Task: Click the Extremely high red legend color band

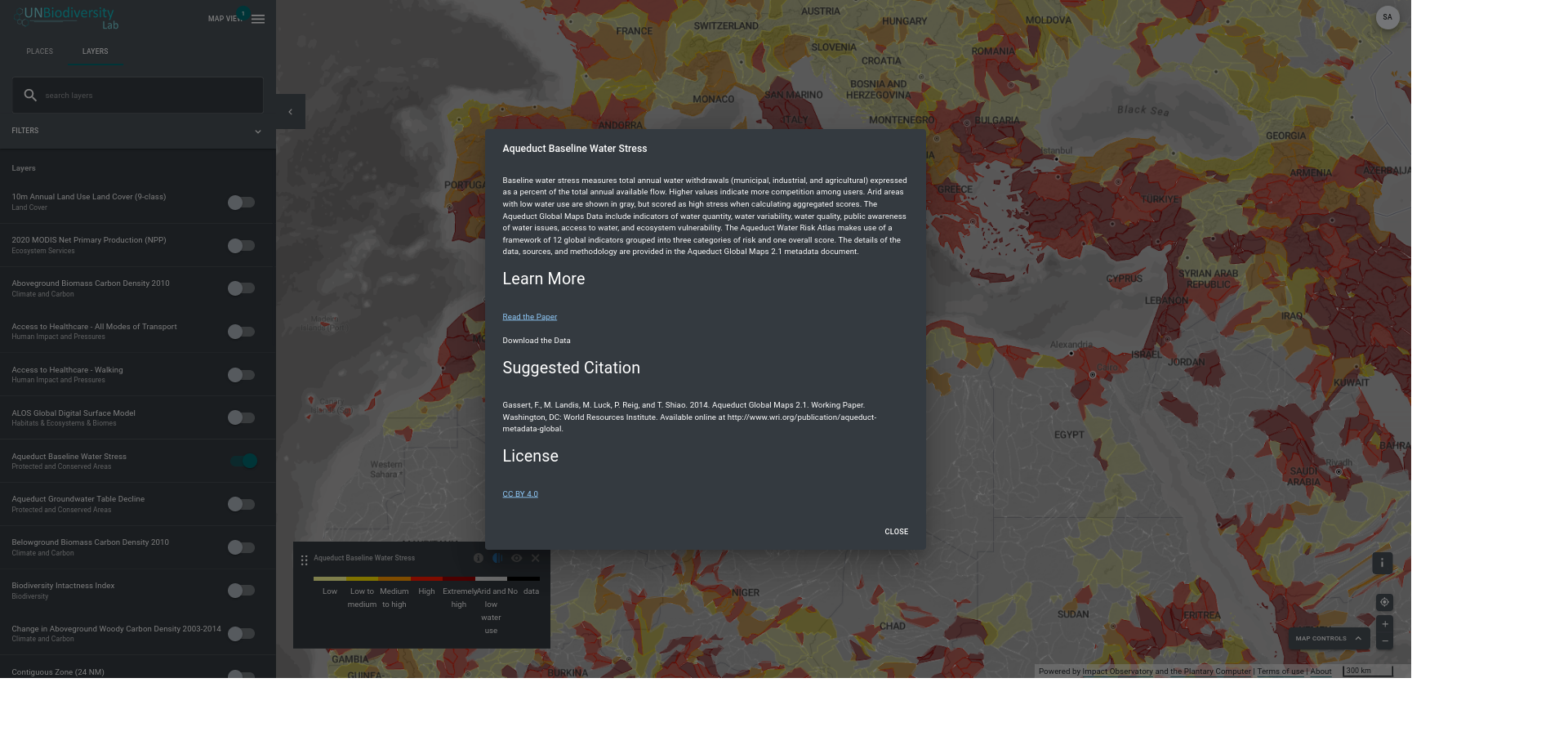Action: pyautogui.click(x=458, y=577)
